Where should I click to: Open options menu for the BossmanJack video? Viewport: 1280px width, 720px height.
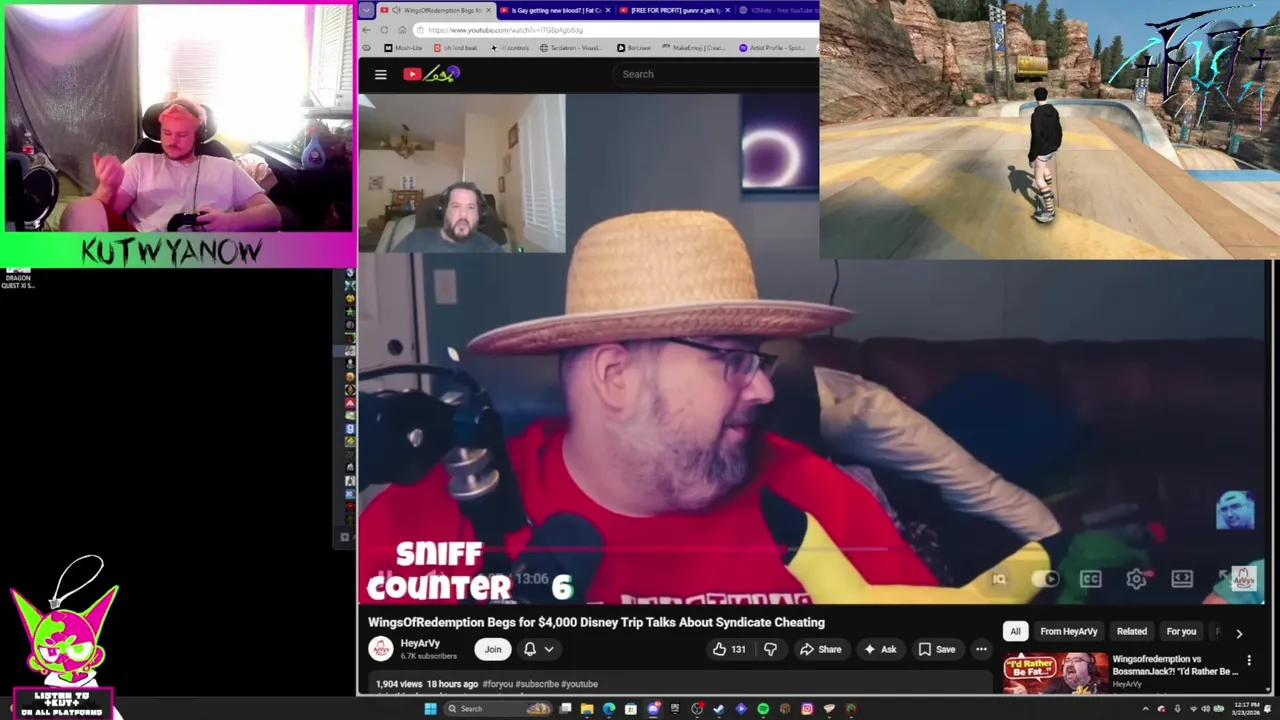tap(1249, 661)
